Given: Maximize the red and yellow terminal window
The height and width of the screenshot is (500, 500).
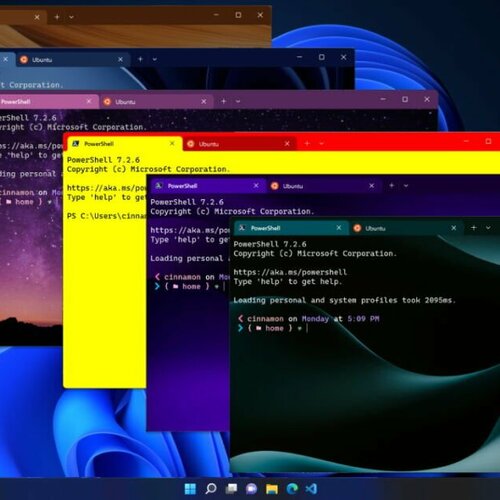Looking at the screenshot, I should [x=488, y=141].
